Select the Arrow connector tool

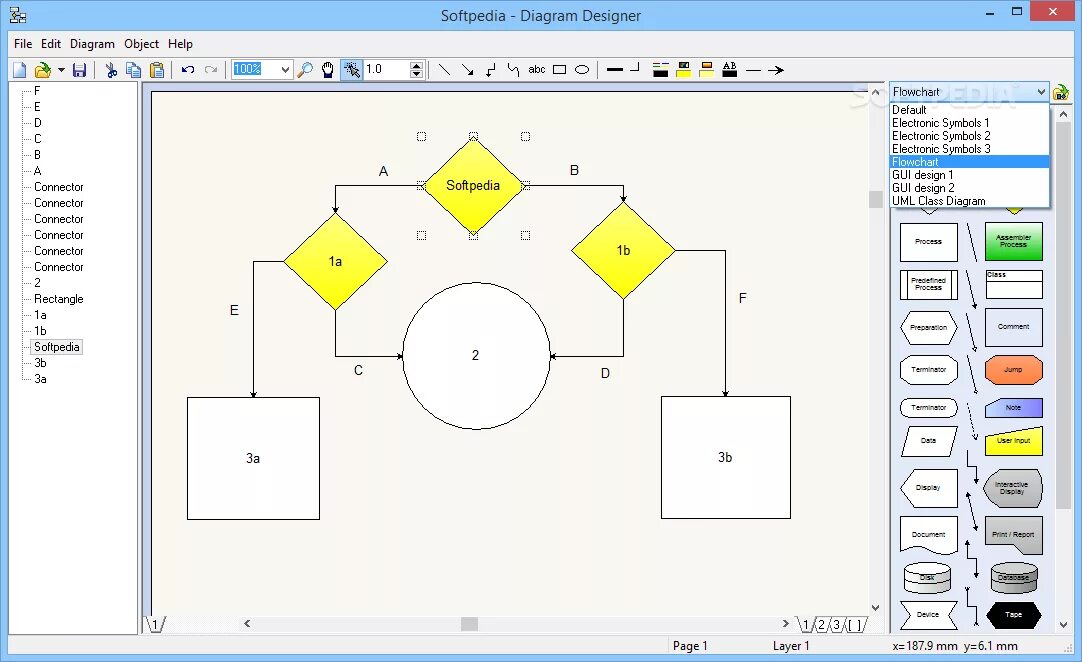tap(467, 69)
